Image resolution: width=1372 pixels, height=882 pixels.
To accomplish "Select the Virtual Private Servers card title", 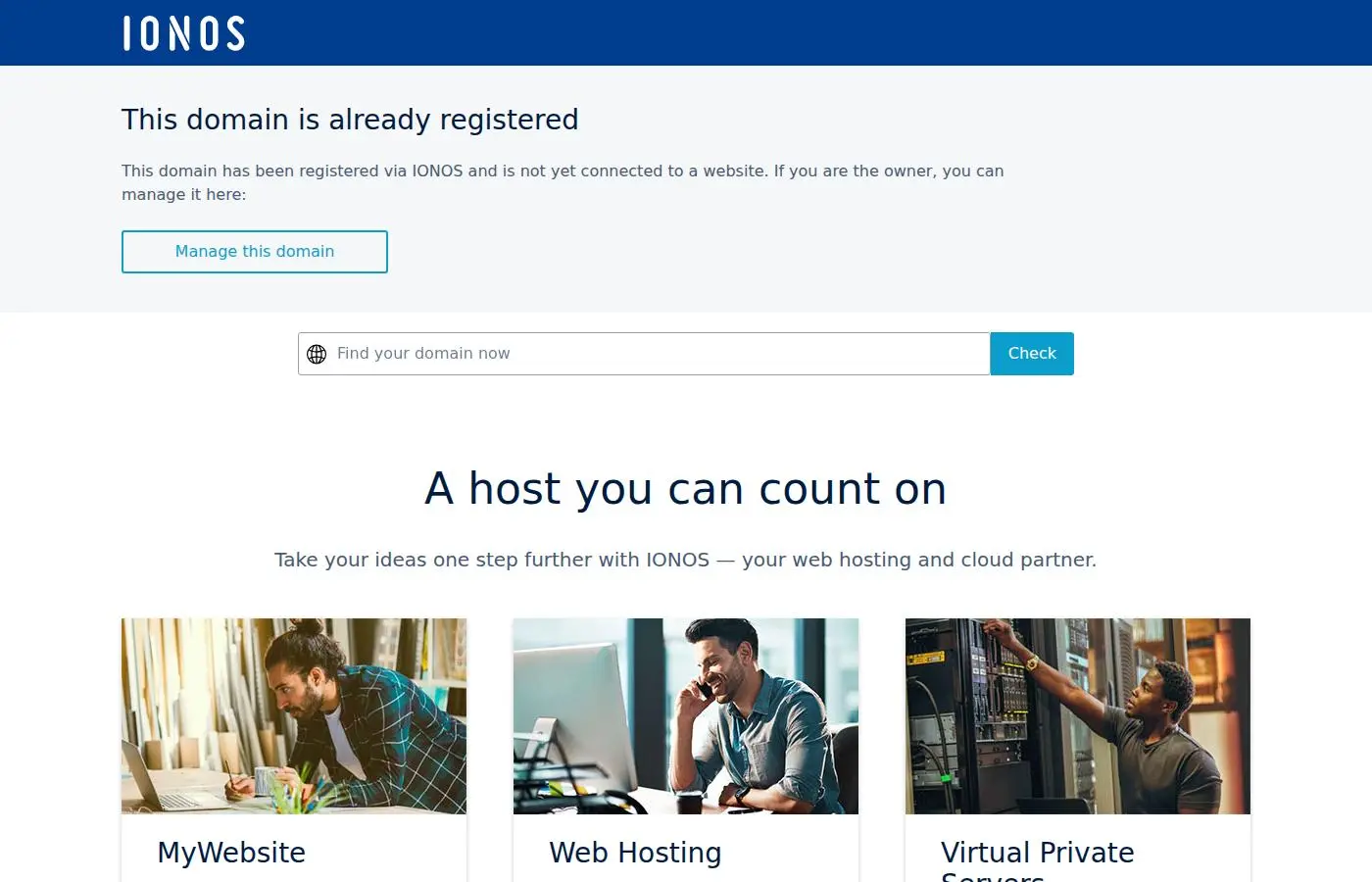I will pyautogui.click(x=1038, y=859).
